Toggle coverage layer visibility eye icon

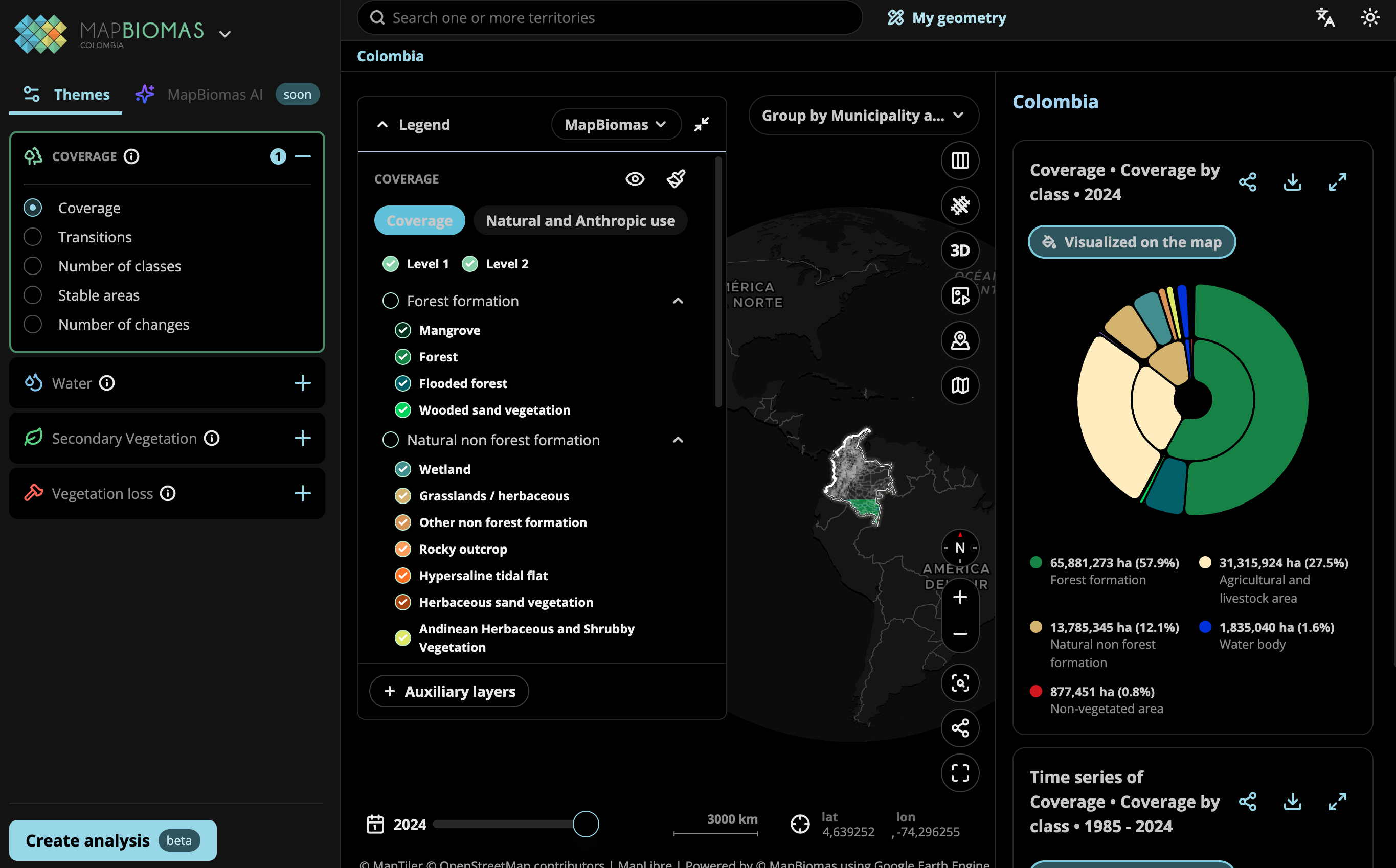pyautogui.click(x=635, y=179)
